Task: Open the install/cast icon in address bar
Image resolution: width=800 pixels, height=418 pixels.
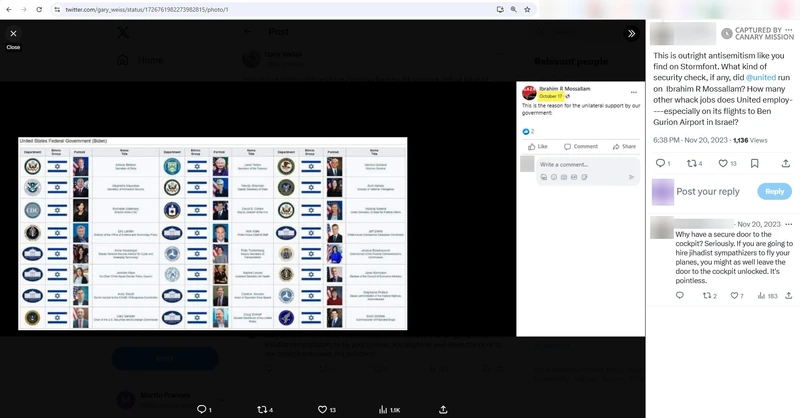Action: coord(500,9)
